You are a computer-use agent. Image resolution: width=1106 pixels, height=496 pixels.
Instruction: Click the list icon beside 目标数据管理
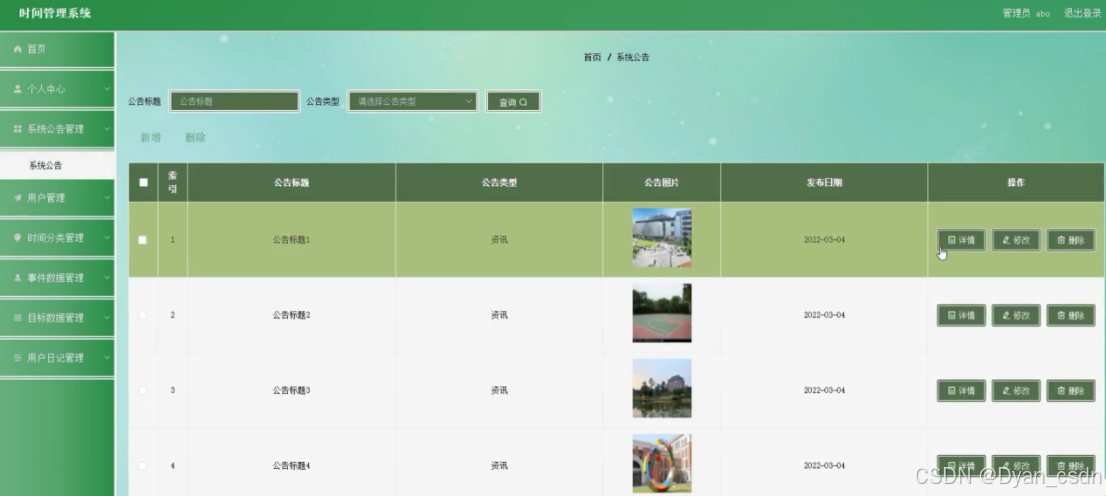18,318
